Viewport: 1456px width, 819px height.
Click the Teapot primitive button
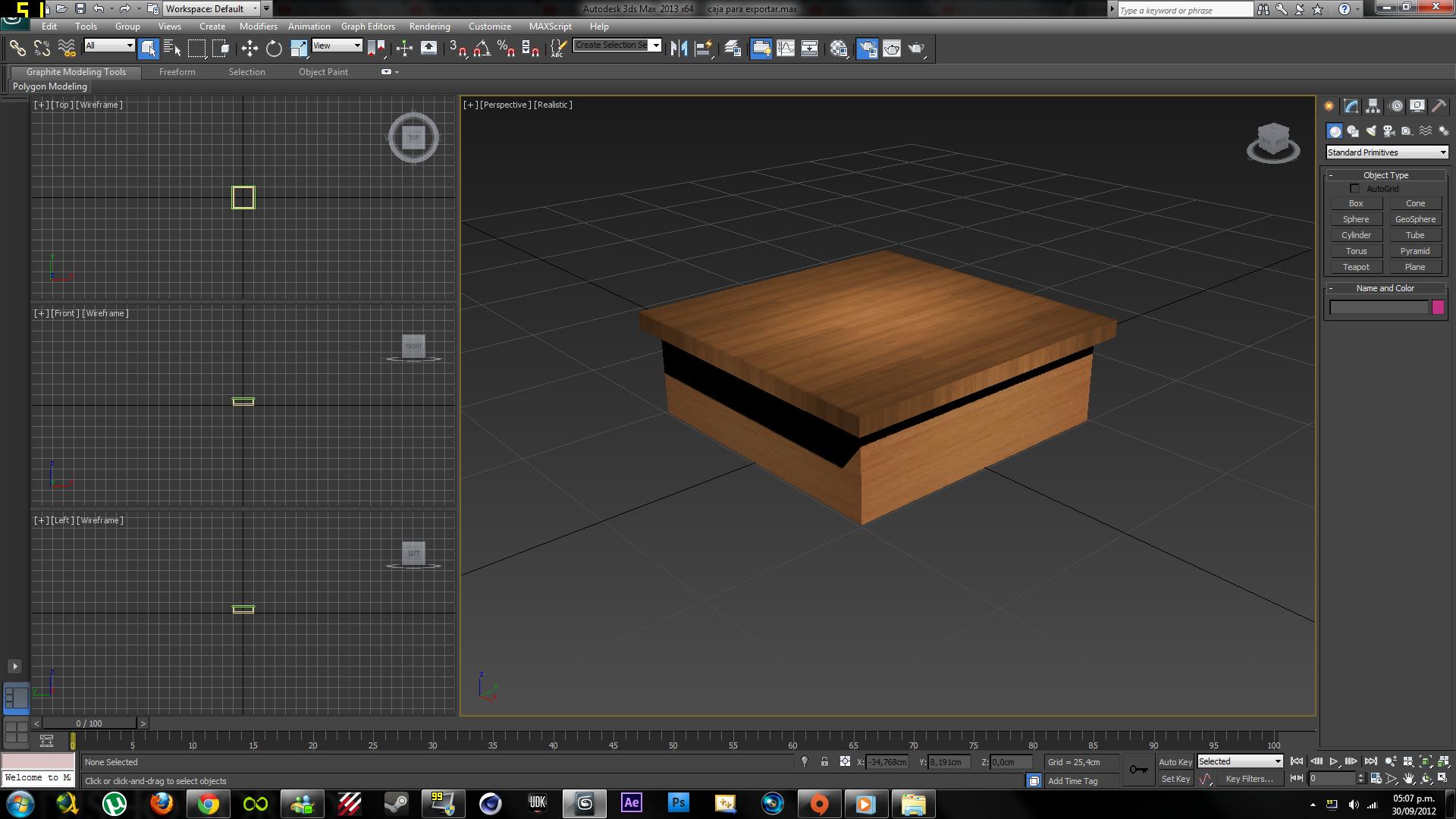[1356, 267]
